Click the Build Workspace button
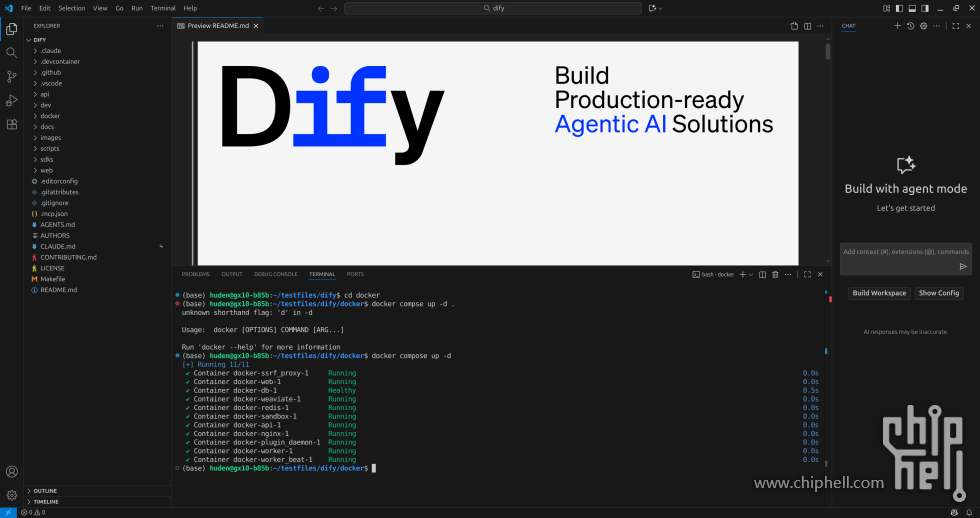Screen dimensions: 980x518 coord(879,293)
